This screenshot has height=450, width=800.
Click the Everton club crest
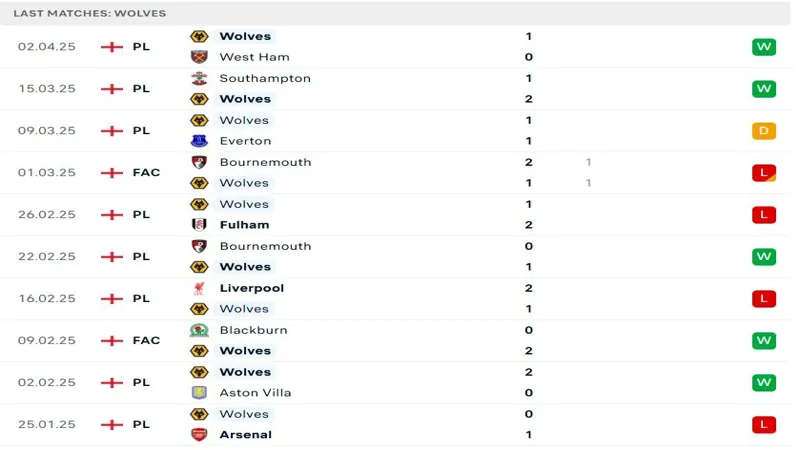pos(199,141)
